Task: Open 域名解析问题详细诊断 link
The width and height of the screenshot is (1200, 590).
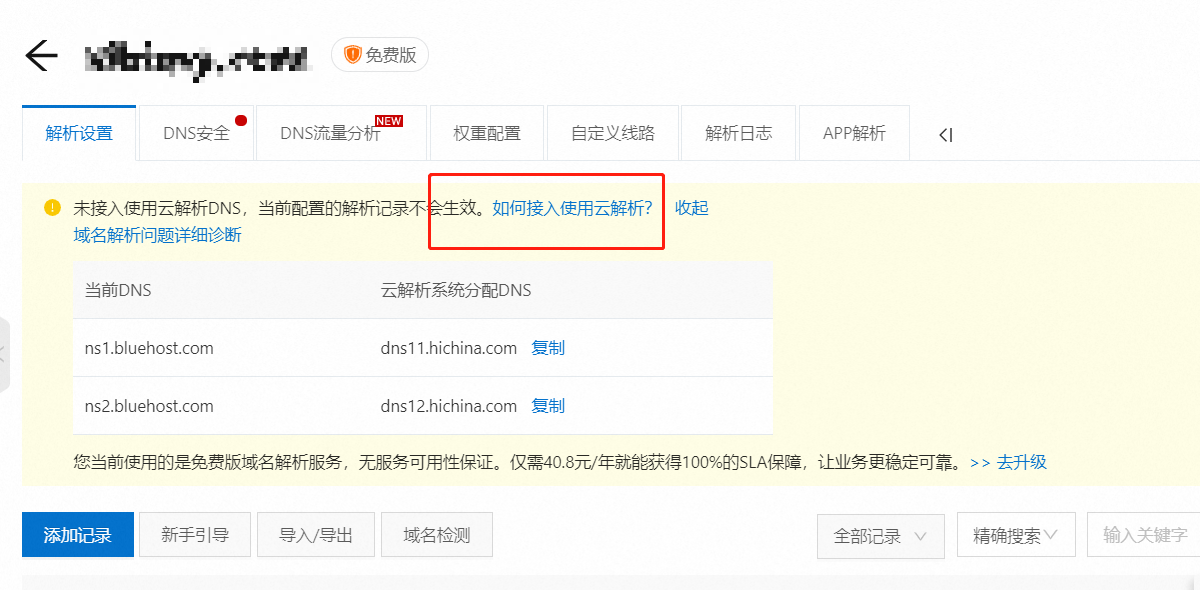Action: (157, 235)
